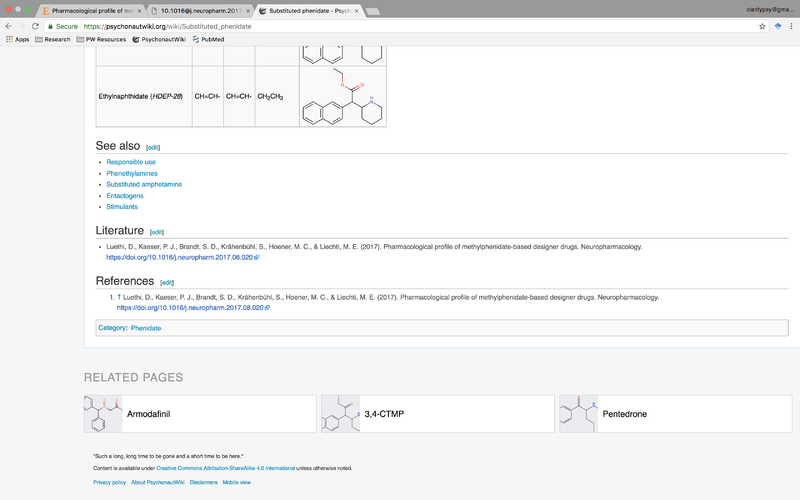Screen dimensions: 800x500
Task: Close the 10.1016 neuropharm tab
Action: point(248,10)
